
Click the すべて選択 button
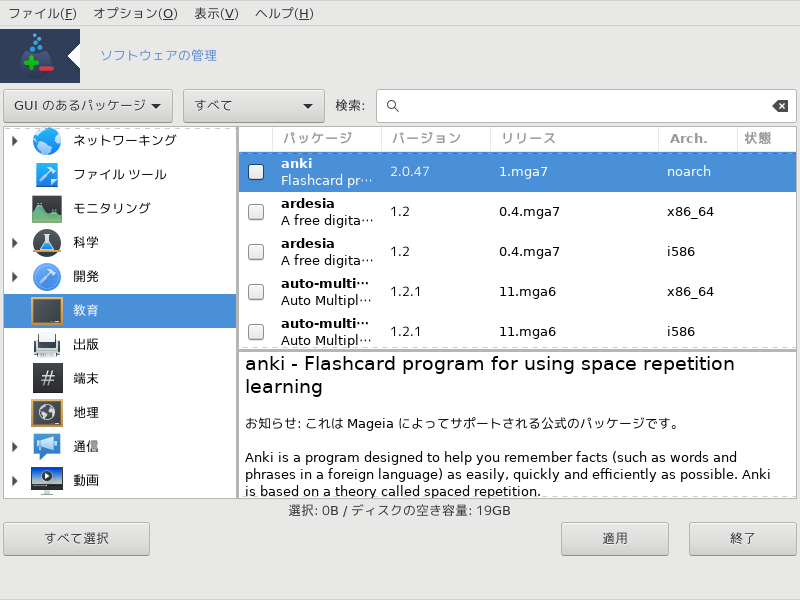[x=77, y=539]
